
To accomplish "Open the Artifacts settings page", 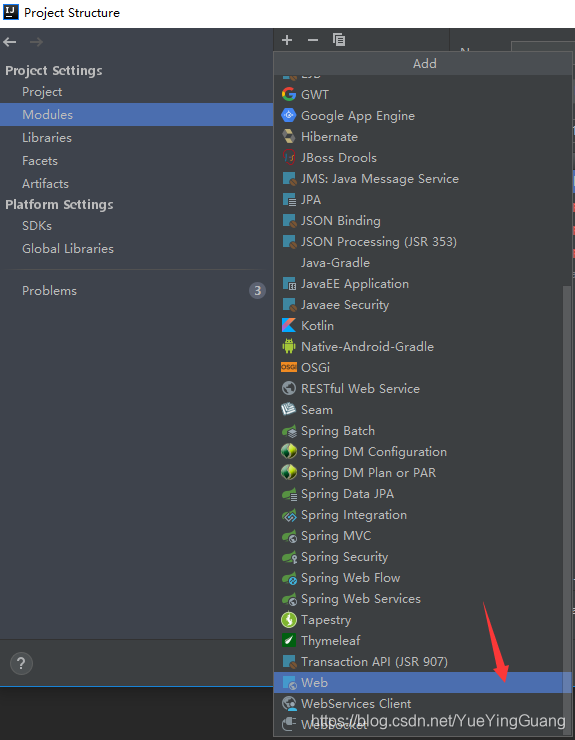I will [136, 184].
